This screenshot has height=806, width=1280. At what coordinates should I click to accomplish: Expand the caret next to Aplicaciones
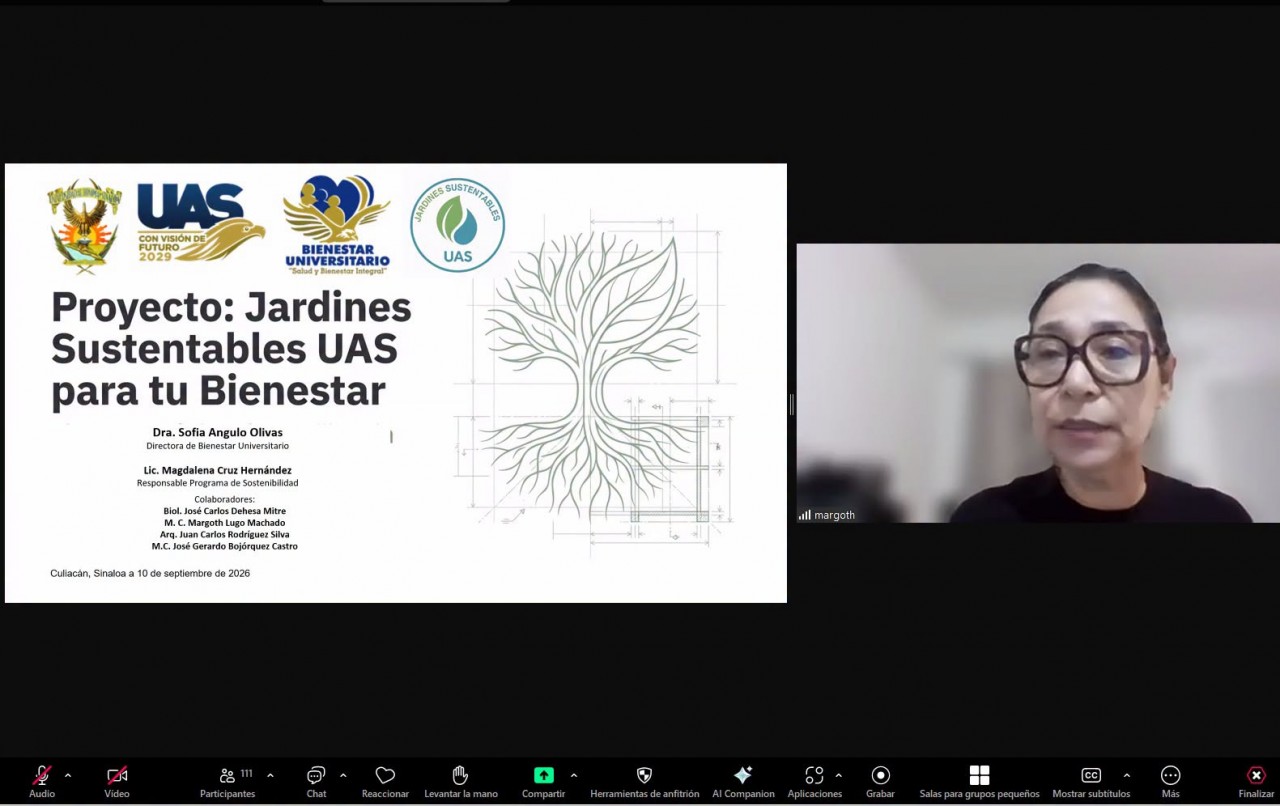(838, 775)
